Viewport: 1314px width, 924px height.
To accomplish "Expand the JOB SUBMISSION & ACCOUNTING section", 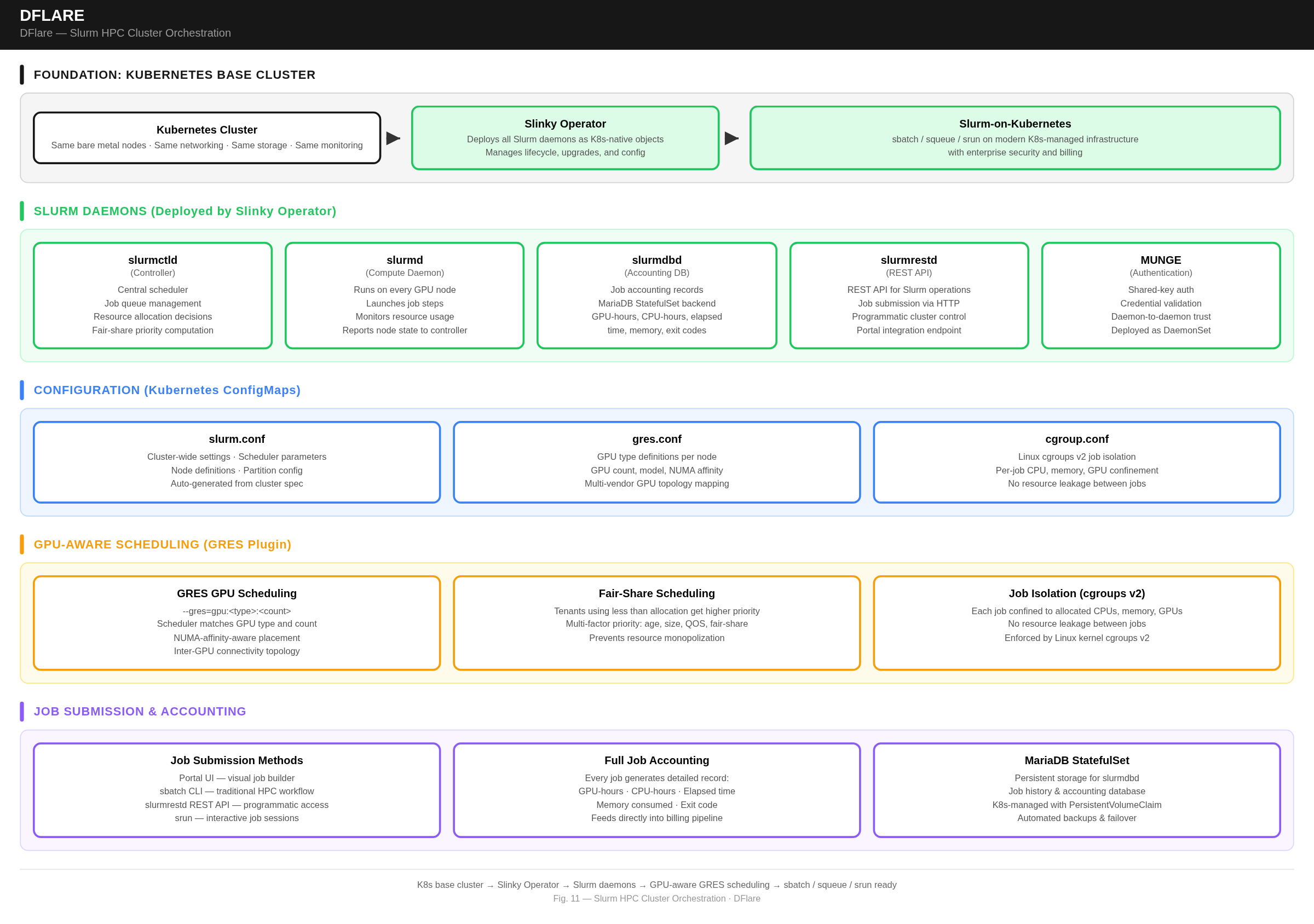I will [140, 711].
